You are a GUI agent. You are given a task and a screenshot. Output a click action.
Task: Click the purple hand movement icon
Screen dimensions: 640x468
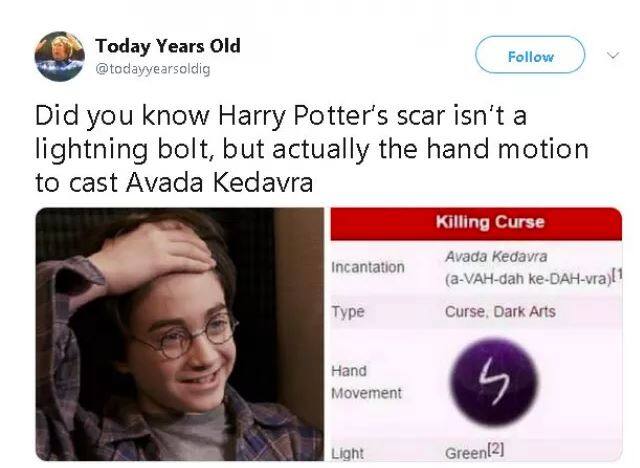click(494, 382)
